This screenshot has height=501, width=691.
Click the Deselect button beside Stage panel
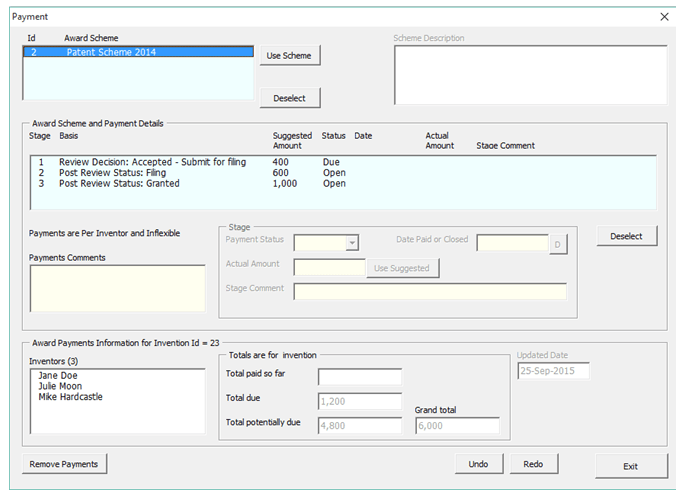click(626, 236)
